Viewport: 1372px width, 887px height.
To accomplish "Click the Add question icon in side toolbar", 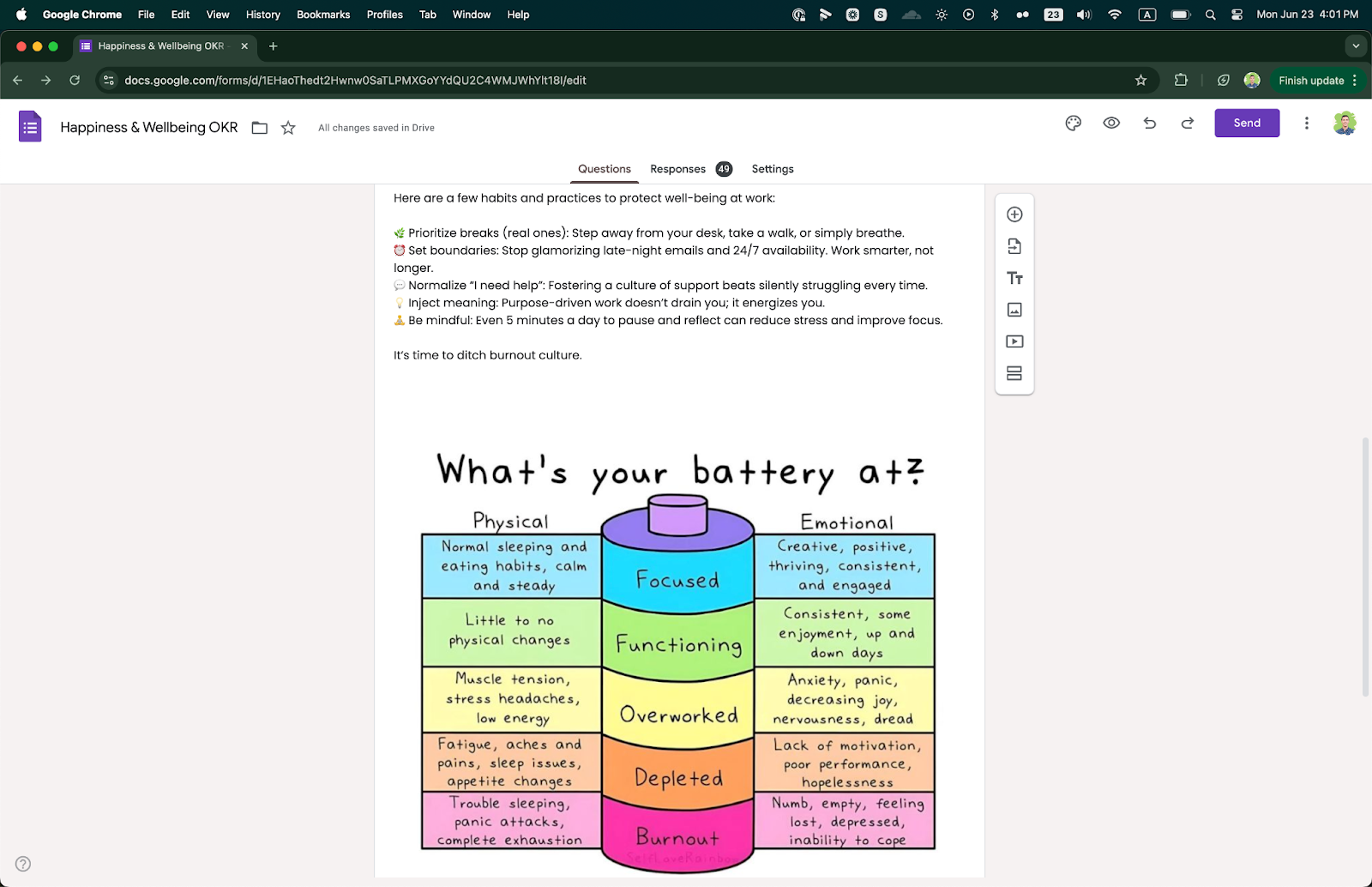I will pos(1014,214).
